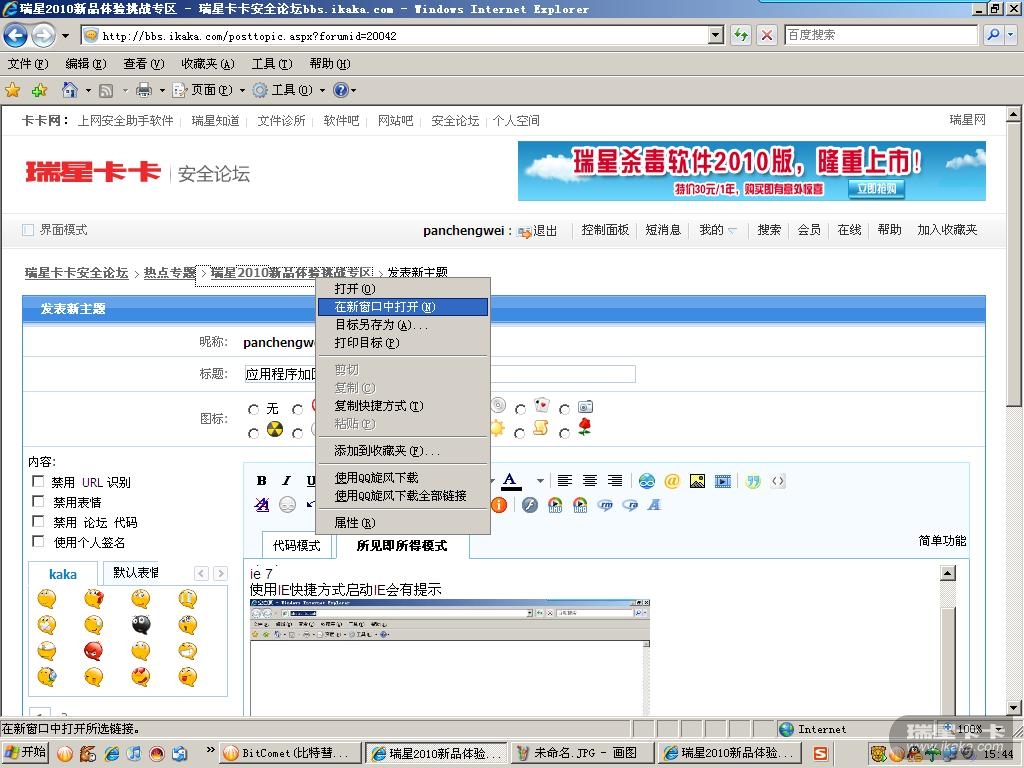Image resolution: width=1024 pixels, height=768 pixels.
Task: Click the Print icon in command bar
Action: point(144,90)
